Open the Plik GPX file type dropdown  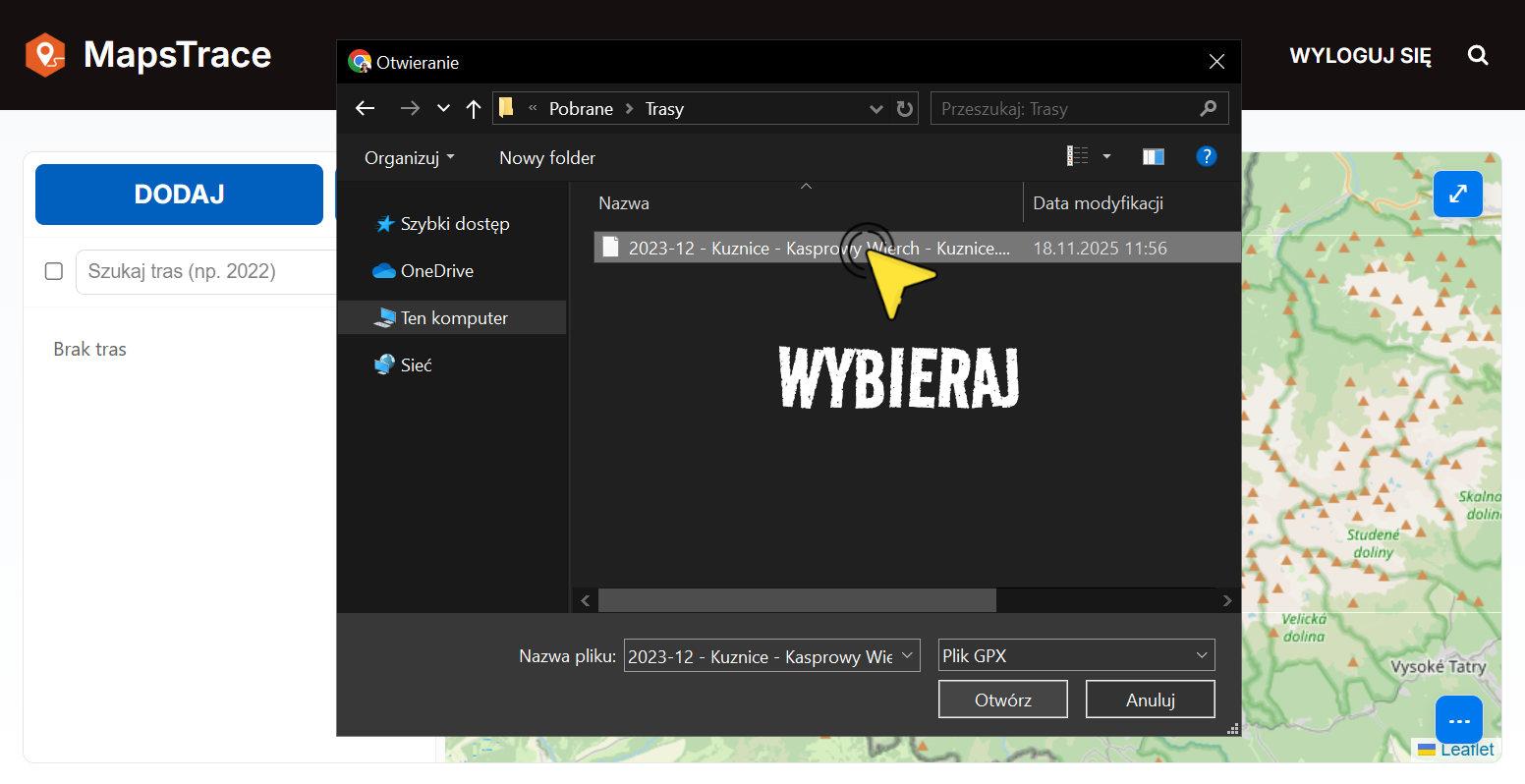[x=1076, y=655]
